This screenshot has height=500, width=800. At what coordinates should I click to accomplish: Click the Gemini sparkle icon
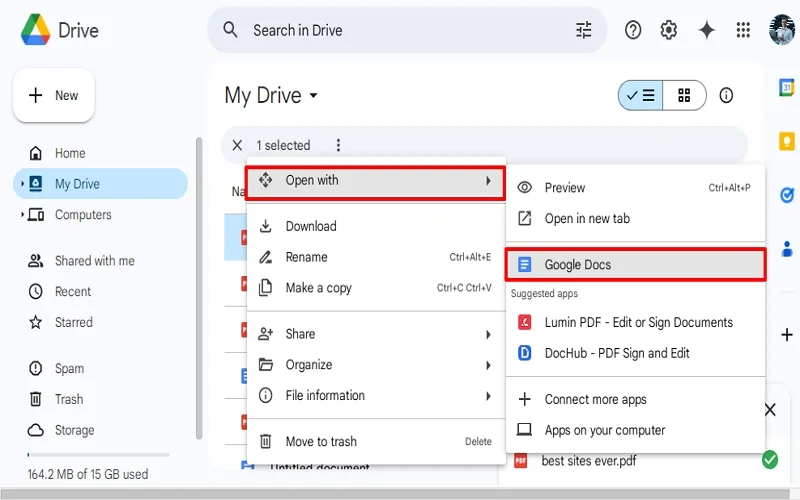(x=707, y=30)
